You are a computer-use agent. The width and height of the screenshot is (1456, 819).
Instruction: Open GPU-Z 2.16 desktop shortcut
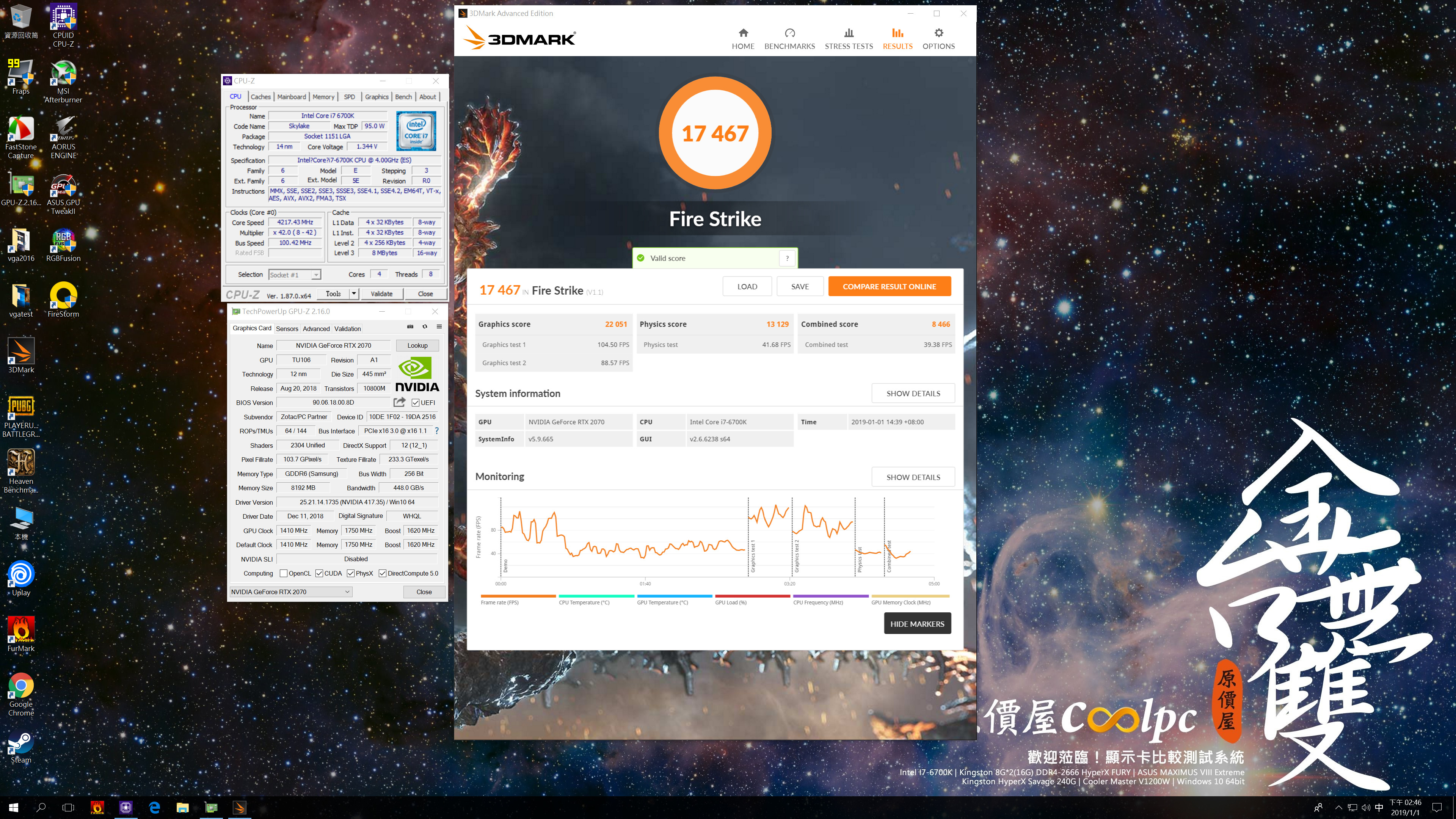point(21,190)
